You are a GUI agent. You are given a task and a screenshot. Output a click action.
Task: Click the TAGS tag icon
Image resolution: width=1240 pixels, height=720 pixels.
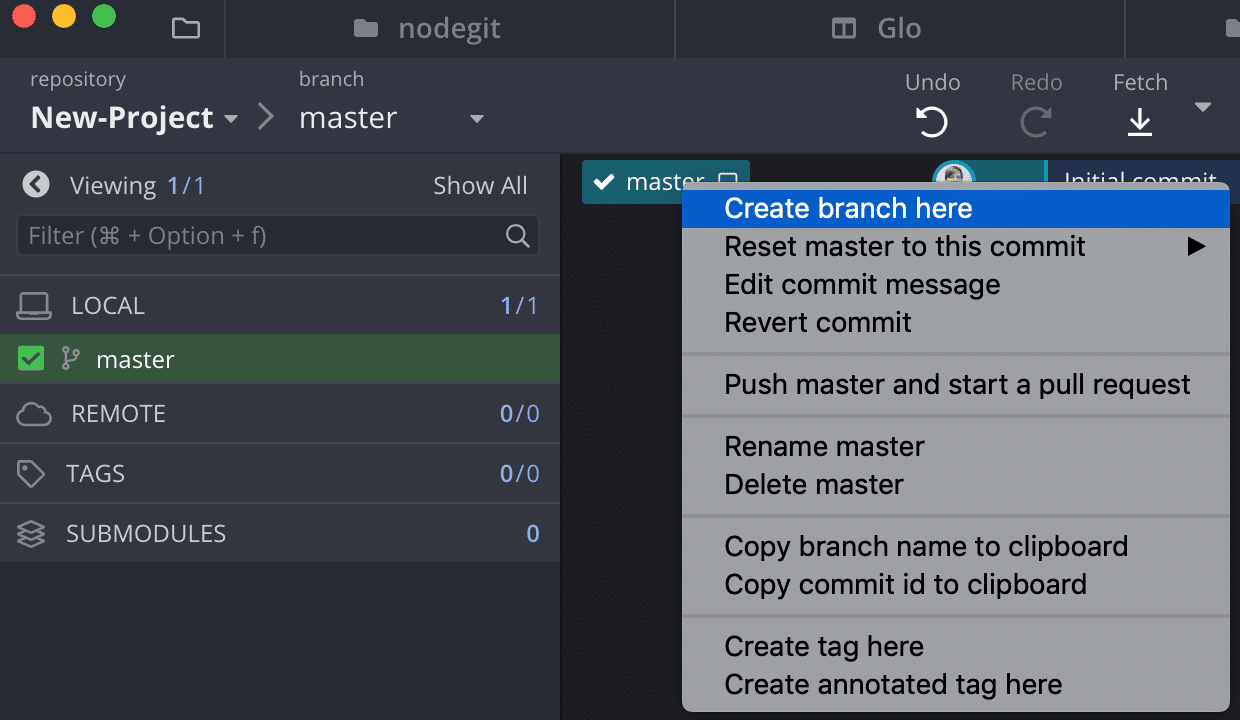pos(33,473)
